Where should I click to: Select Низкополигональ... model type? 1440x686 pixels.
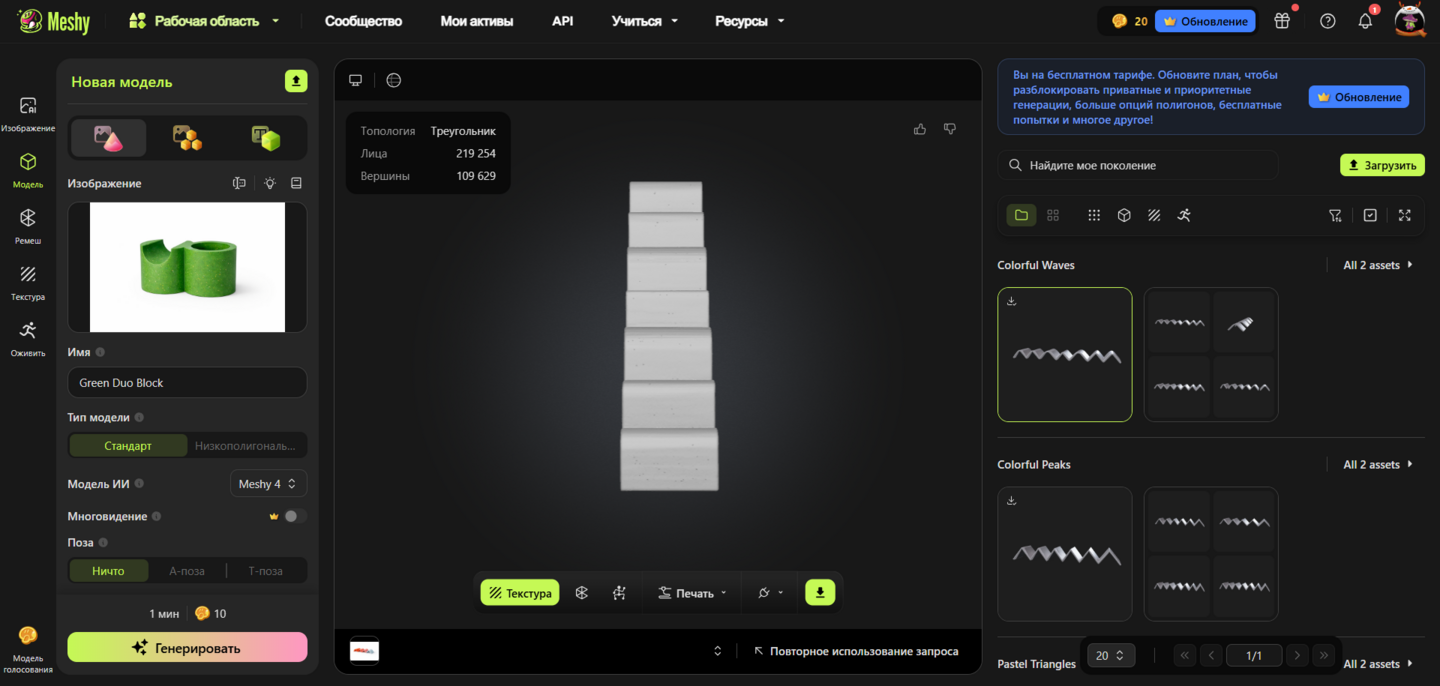point(246,445)
